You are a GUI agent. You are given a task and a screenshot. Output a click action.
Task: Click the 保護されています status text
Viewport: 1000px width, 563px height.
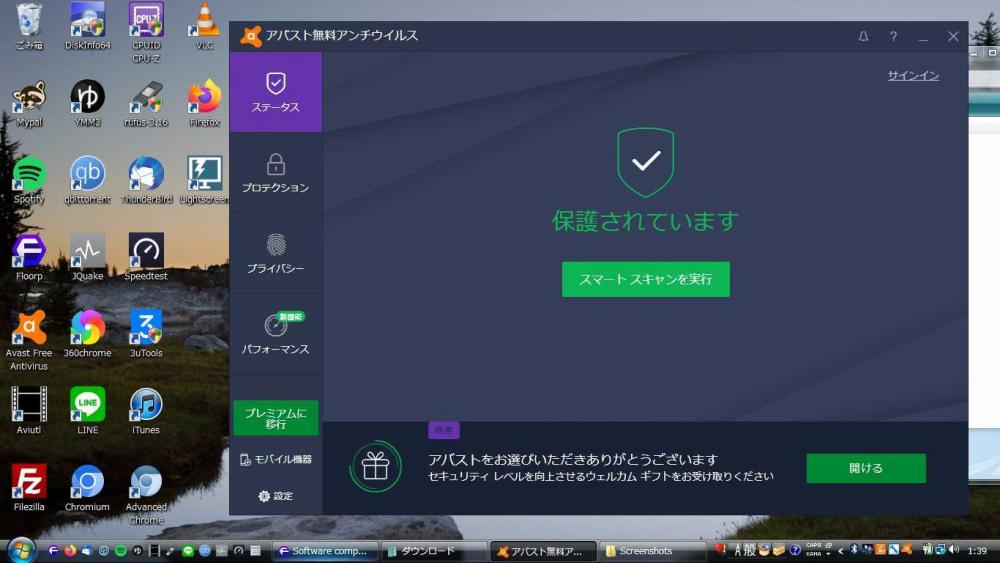645,221
